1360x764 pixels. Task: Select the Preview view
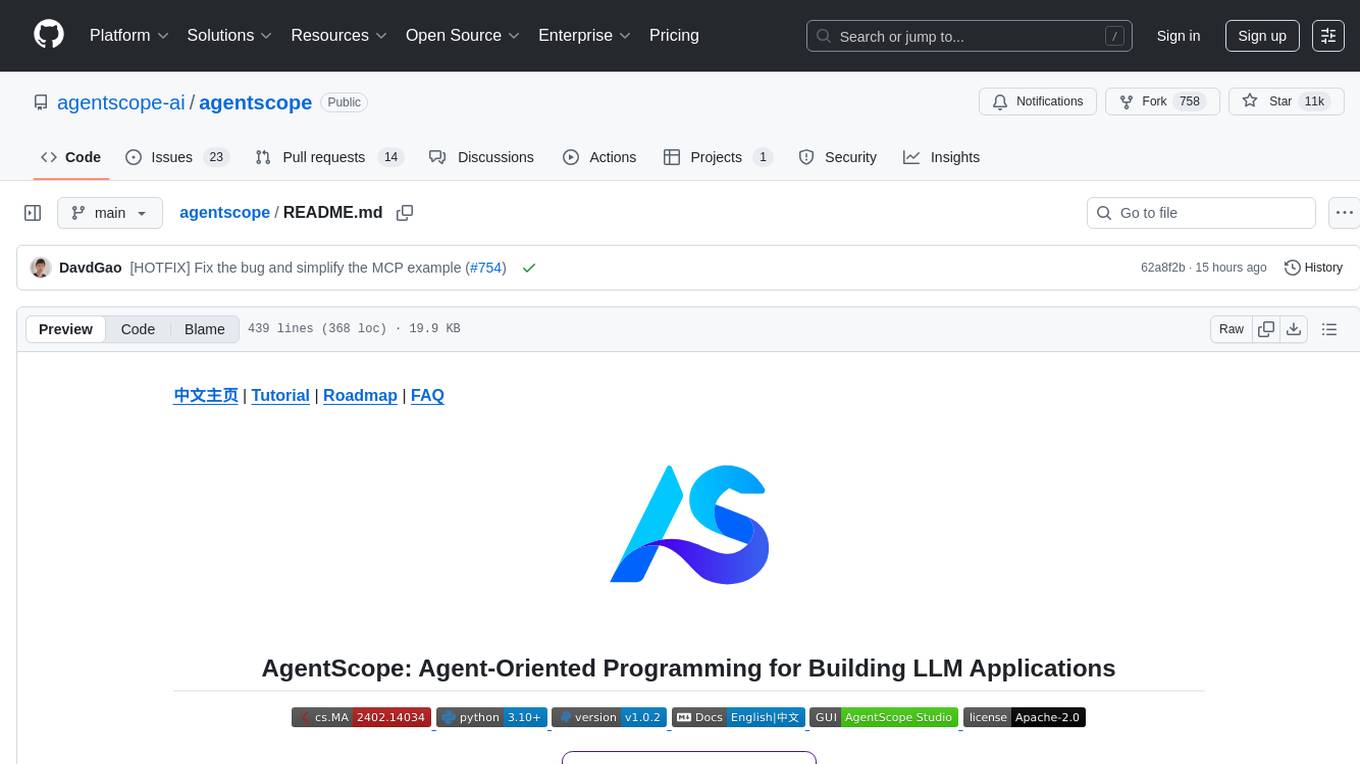[x=66, y=329]
